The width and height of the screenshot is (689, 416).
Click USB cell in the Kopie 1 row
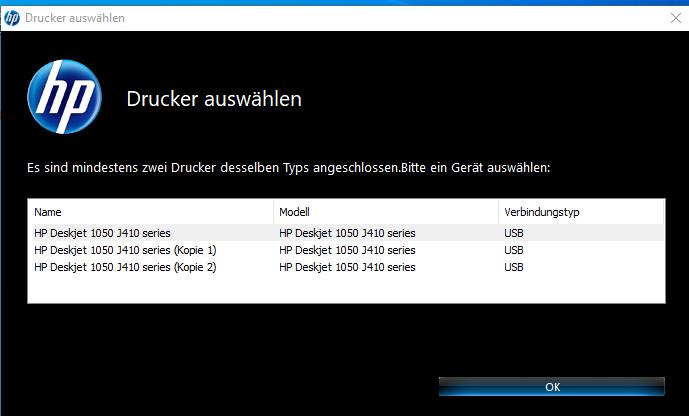pos(514,250)
